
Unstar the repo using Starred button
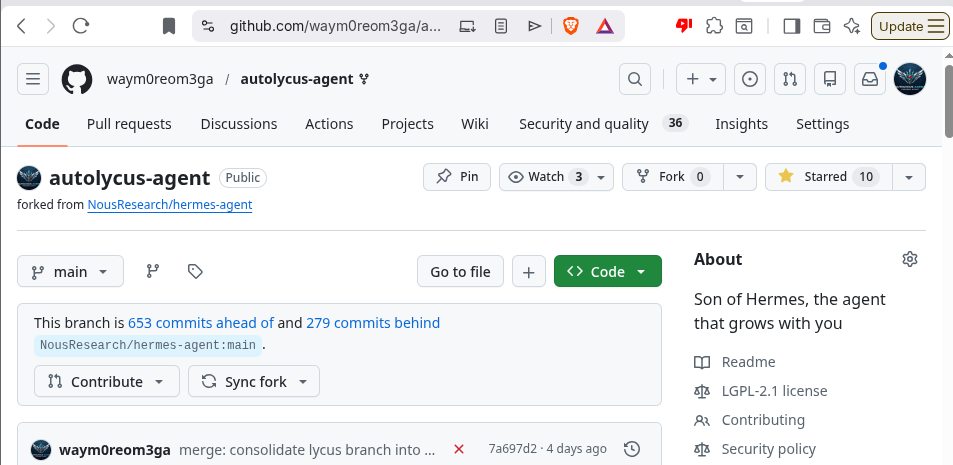pos(828,177)
